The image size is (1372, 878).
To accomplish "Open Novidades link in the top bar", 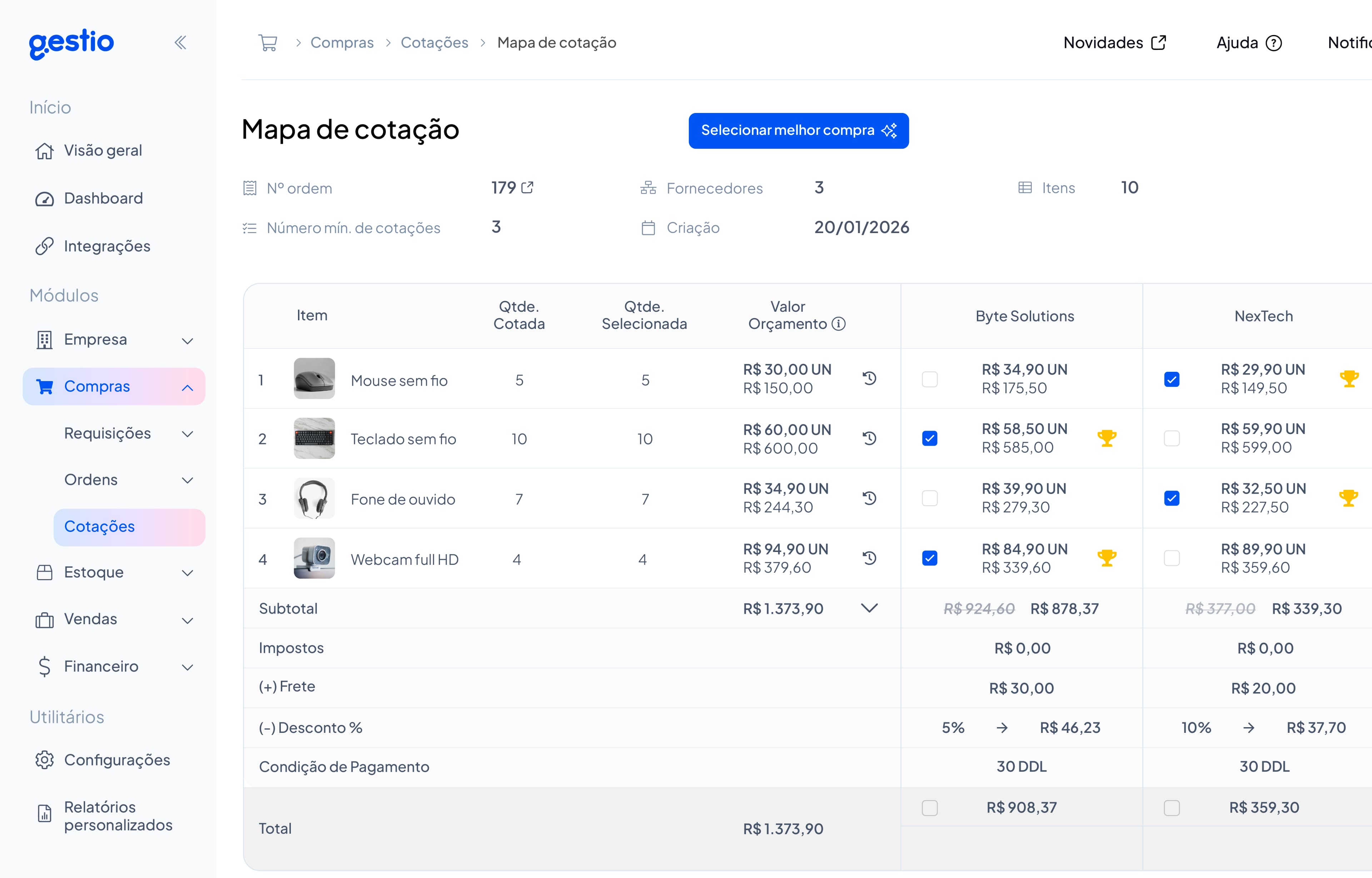I will [1114, 42].
